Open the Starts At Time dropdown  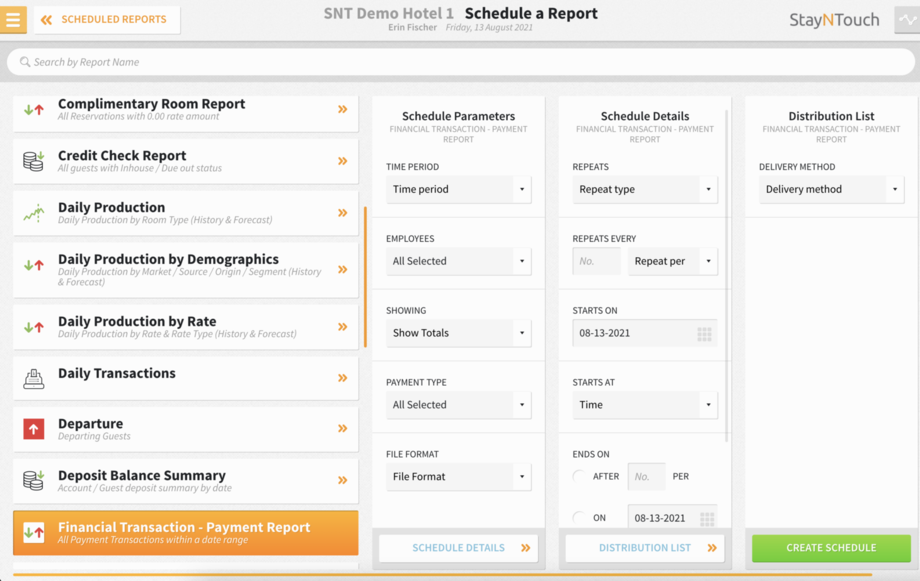(x=645, y=405)
